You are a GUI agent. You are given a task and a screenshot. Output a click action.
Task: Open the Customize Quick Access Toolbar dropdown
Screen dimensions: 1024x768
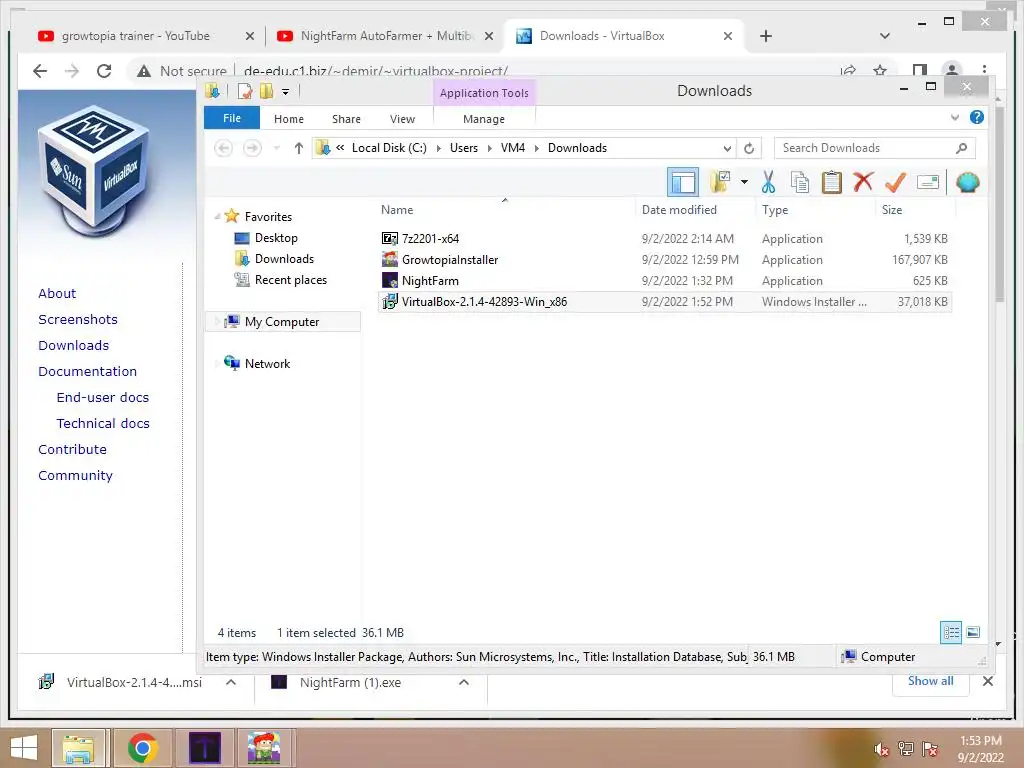point(285,91)
